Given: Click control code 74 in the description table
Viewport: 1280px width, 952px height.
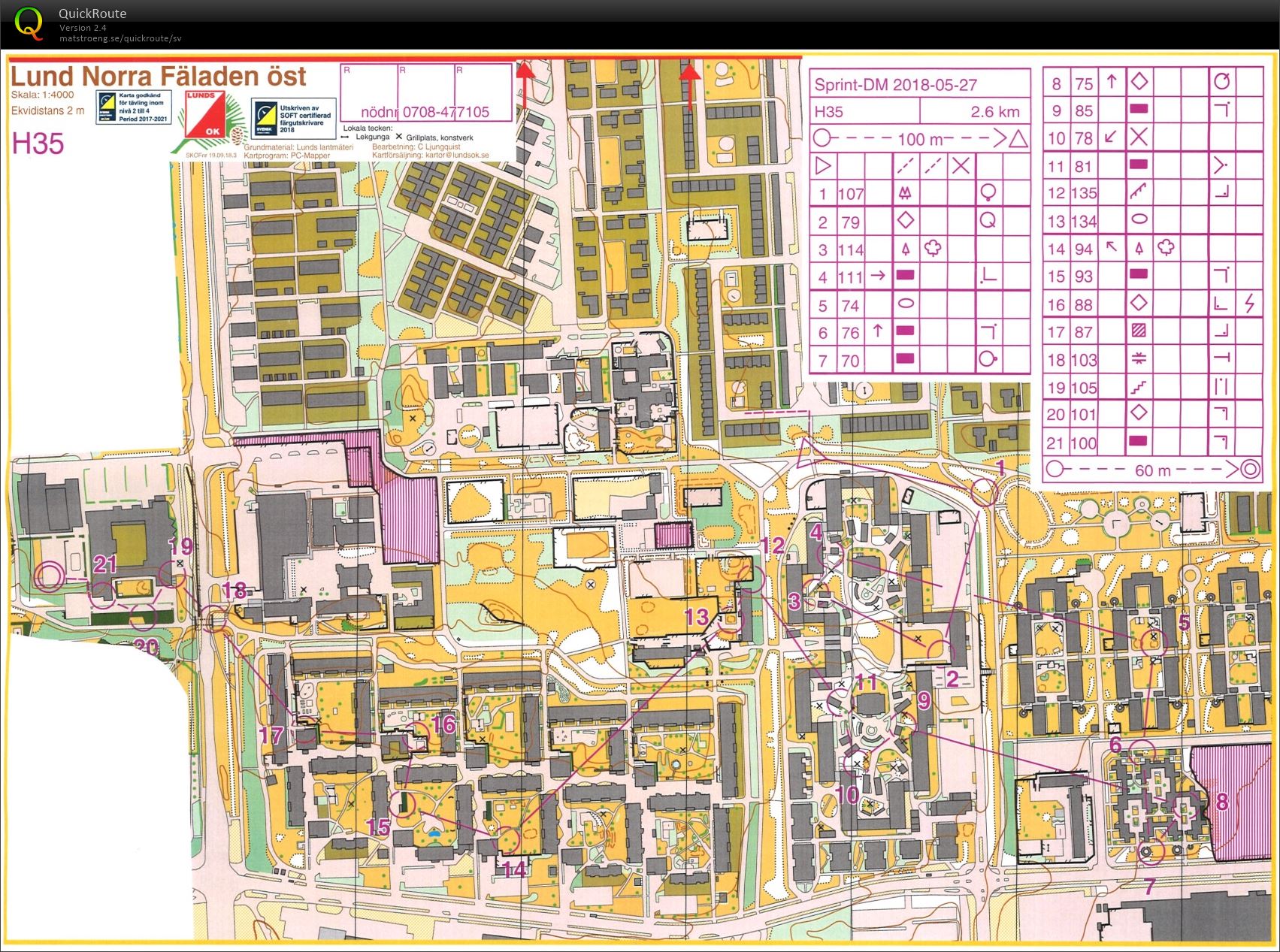Looking at the screenshot, I should (x=850, y=306).
